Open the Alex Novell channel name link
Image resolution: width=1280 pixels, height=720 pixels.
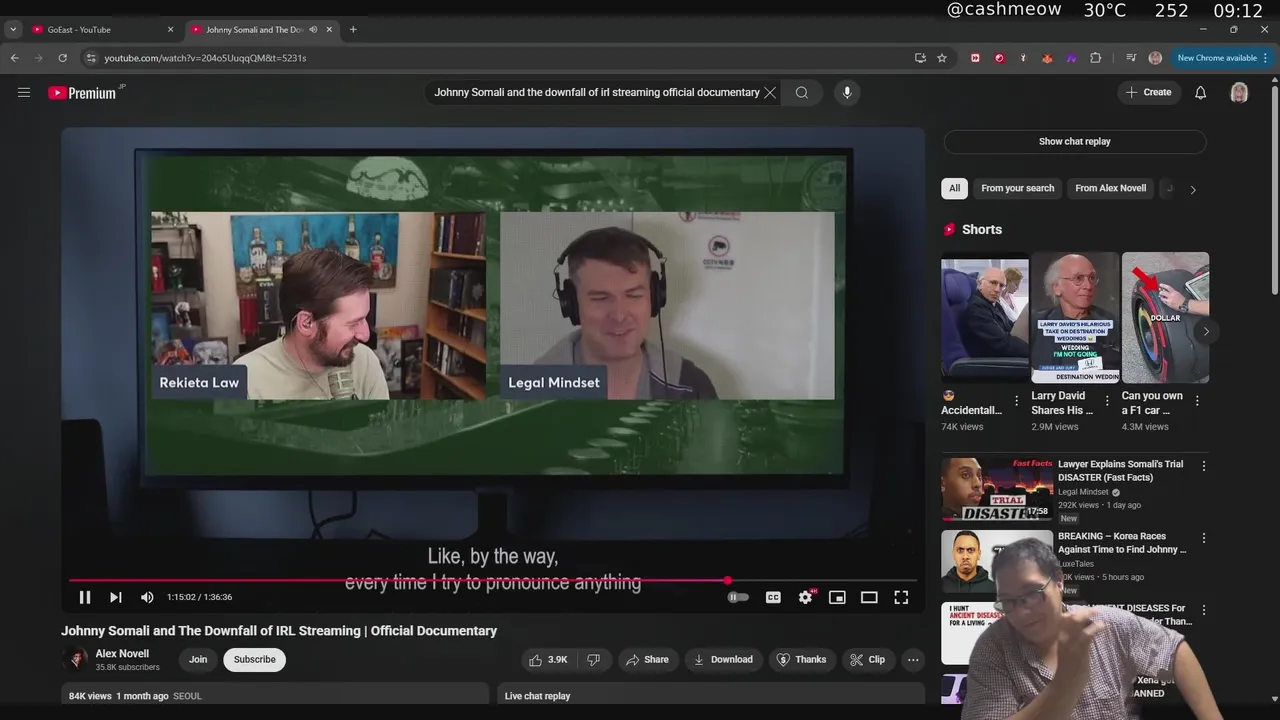coord(122,654)
